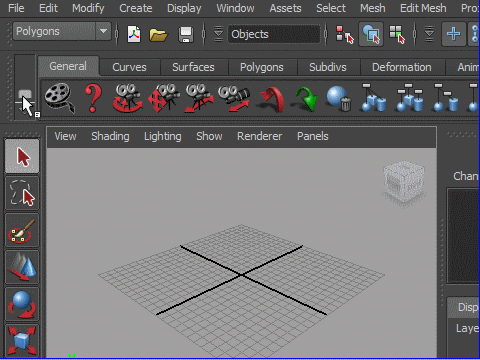Select the Move tool
Image resolution: width=480 pixels, height=360 pixels.
tap(22, 267)
